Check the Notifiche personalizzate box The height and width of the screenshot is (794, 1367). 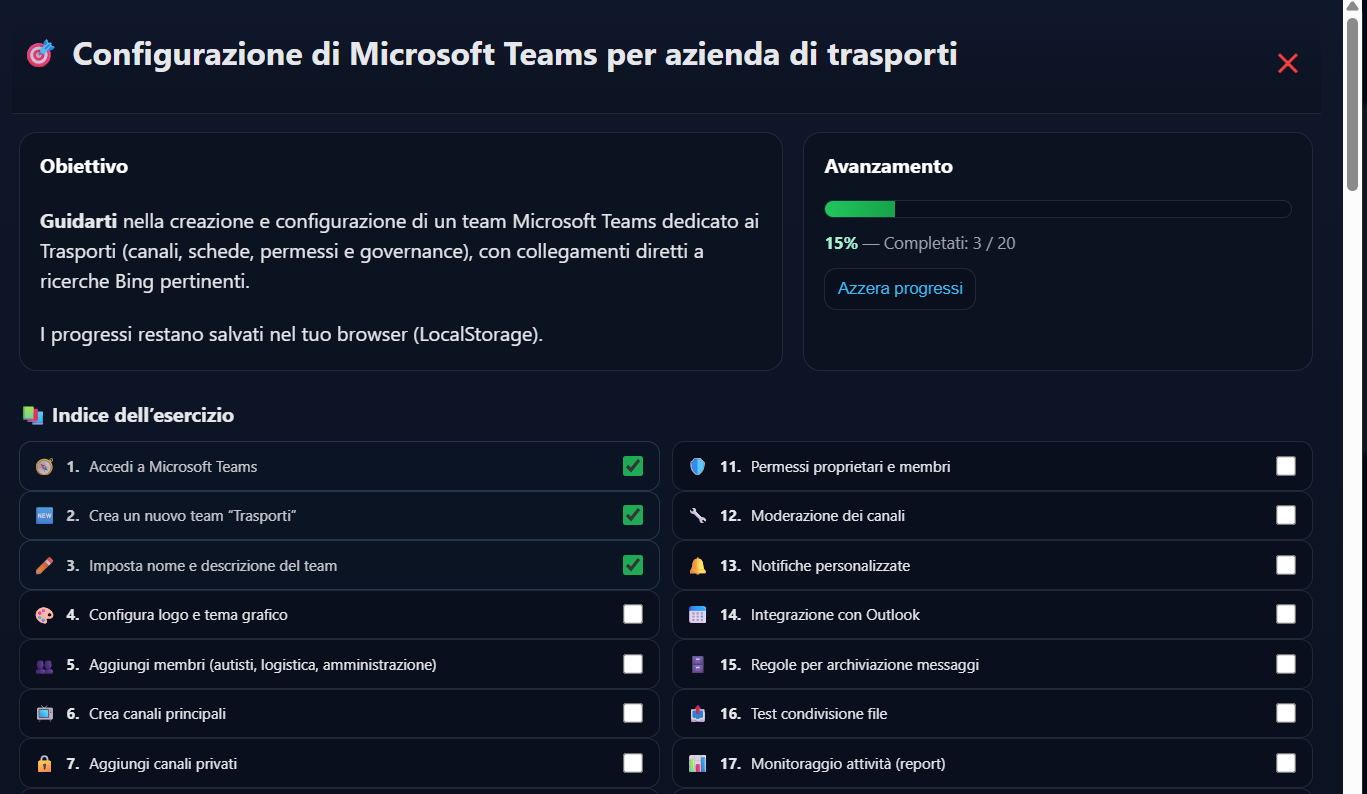click(1286, 565)
